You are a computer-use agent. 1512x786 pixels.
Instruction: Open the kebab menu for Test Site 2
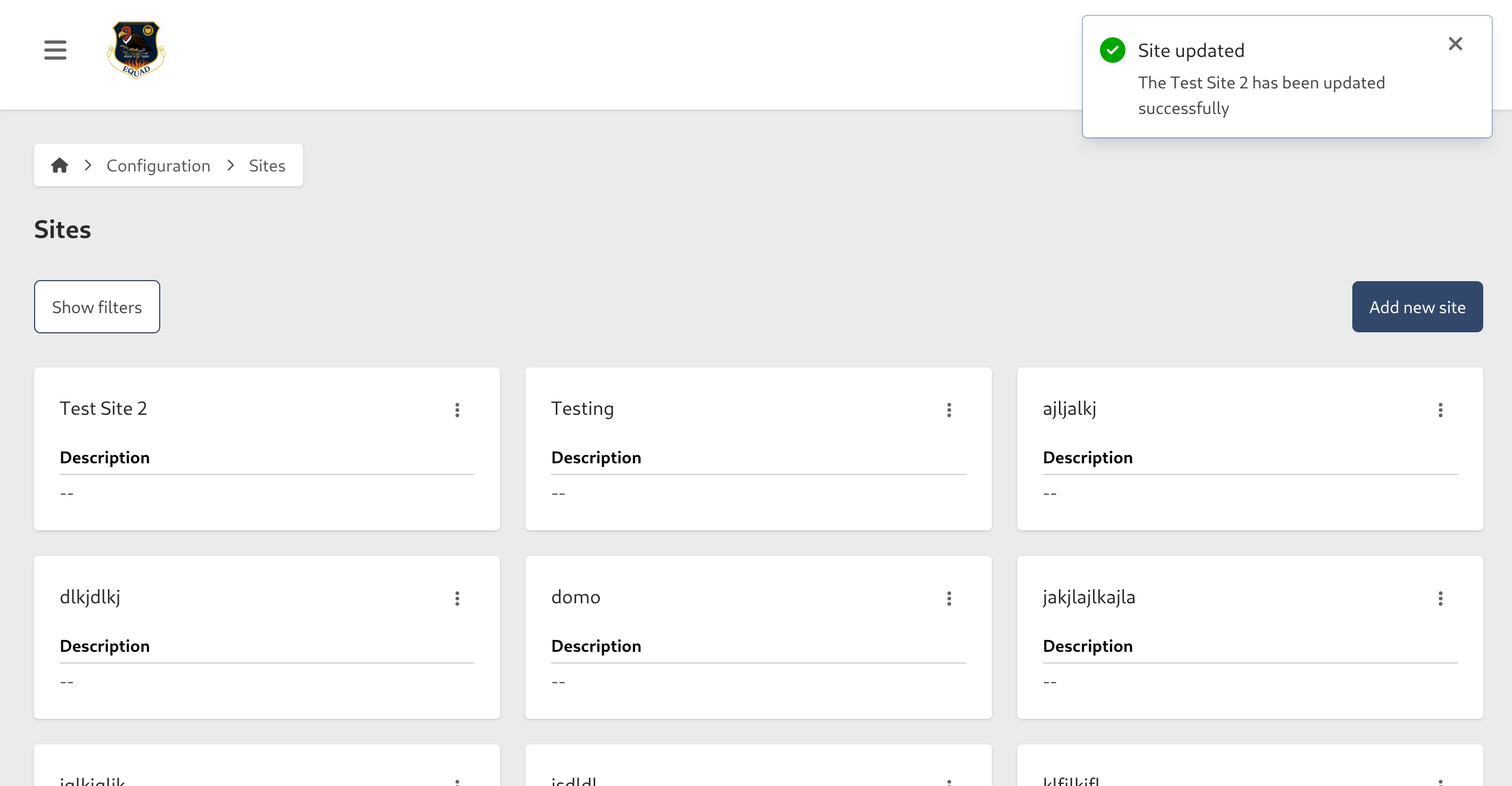point(457,410)
